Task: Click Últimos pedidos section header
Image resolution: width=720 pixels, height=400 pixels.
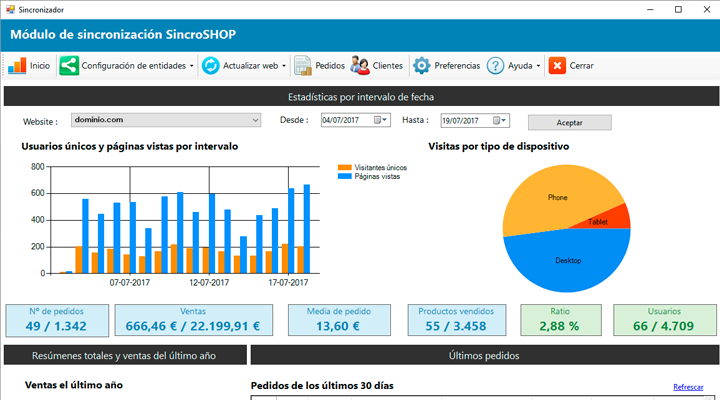Action: coord(484,355)
